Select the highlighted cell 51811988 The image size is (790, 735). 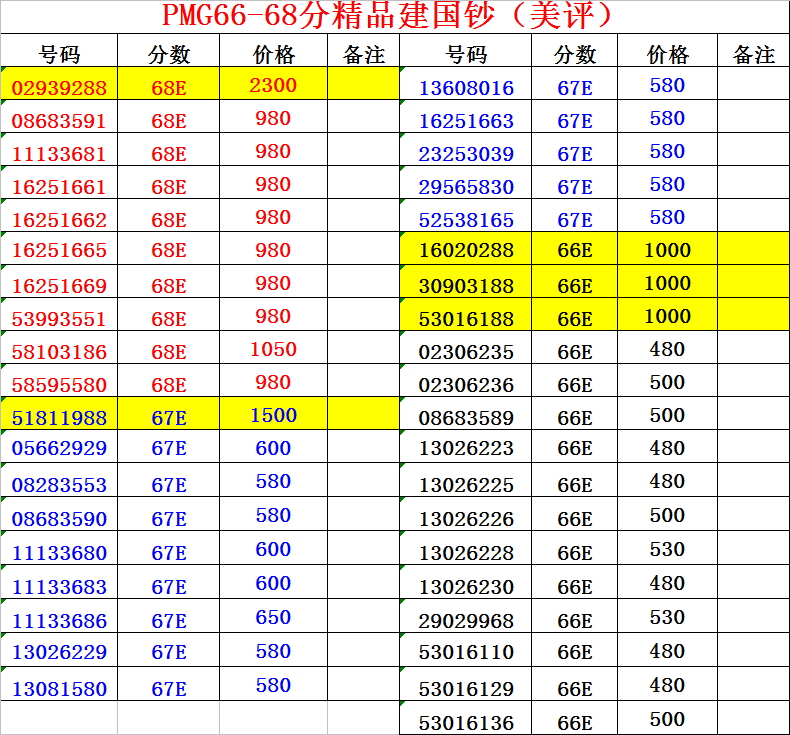(x=59, y=417)
